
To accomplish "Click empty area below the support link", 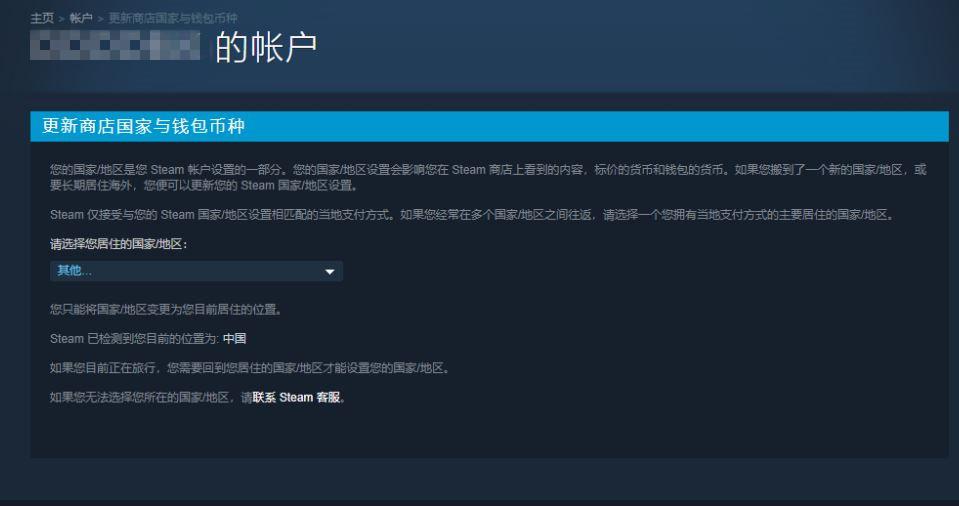I will [x=488, y=432].
